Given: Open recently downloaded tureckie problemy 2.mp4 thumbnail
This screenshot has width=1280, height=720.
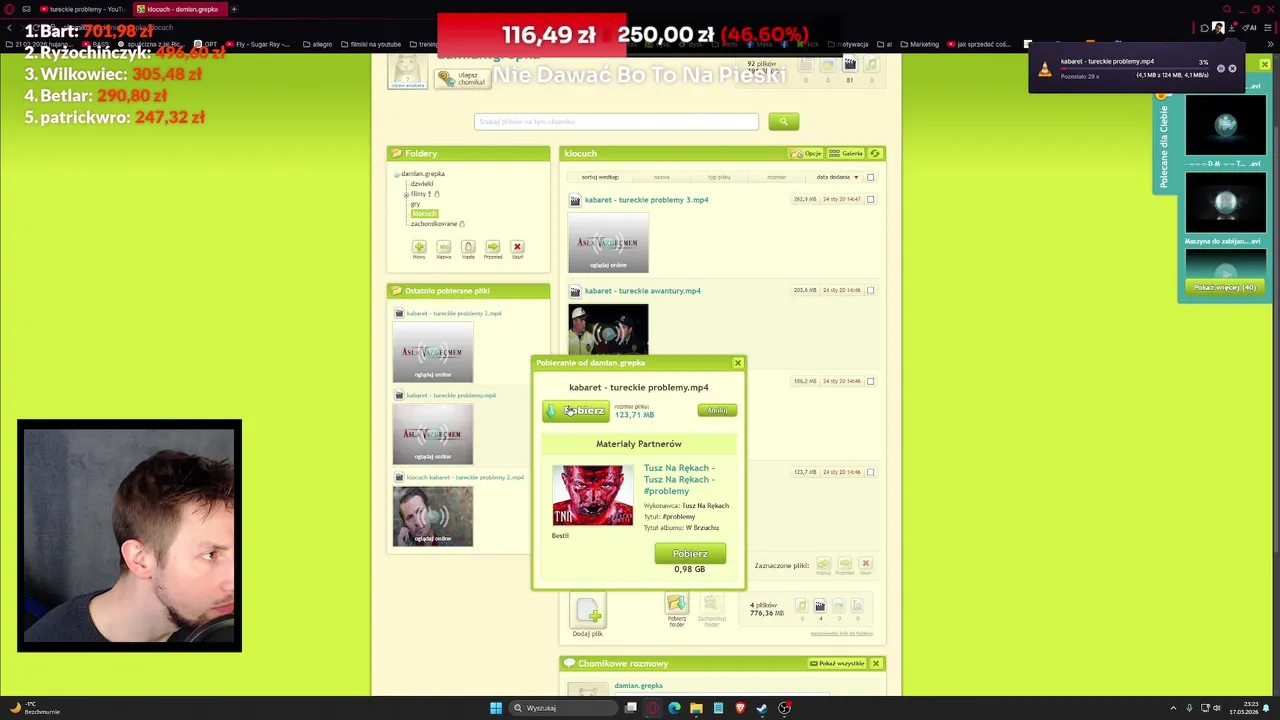Looking at the screenshot, I should 433,516.
